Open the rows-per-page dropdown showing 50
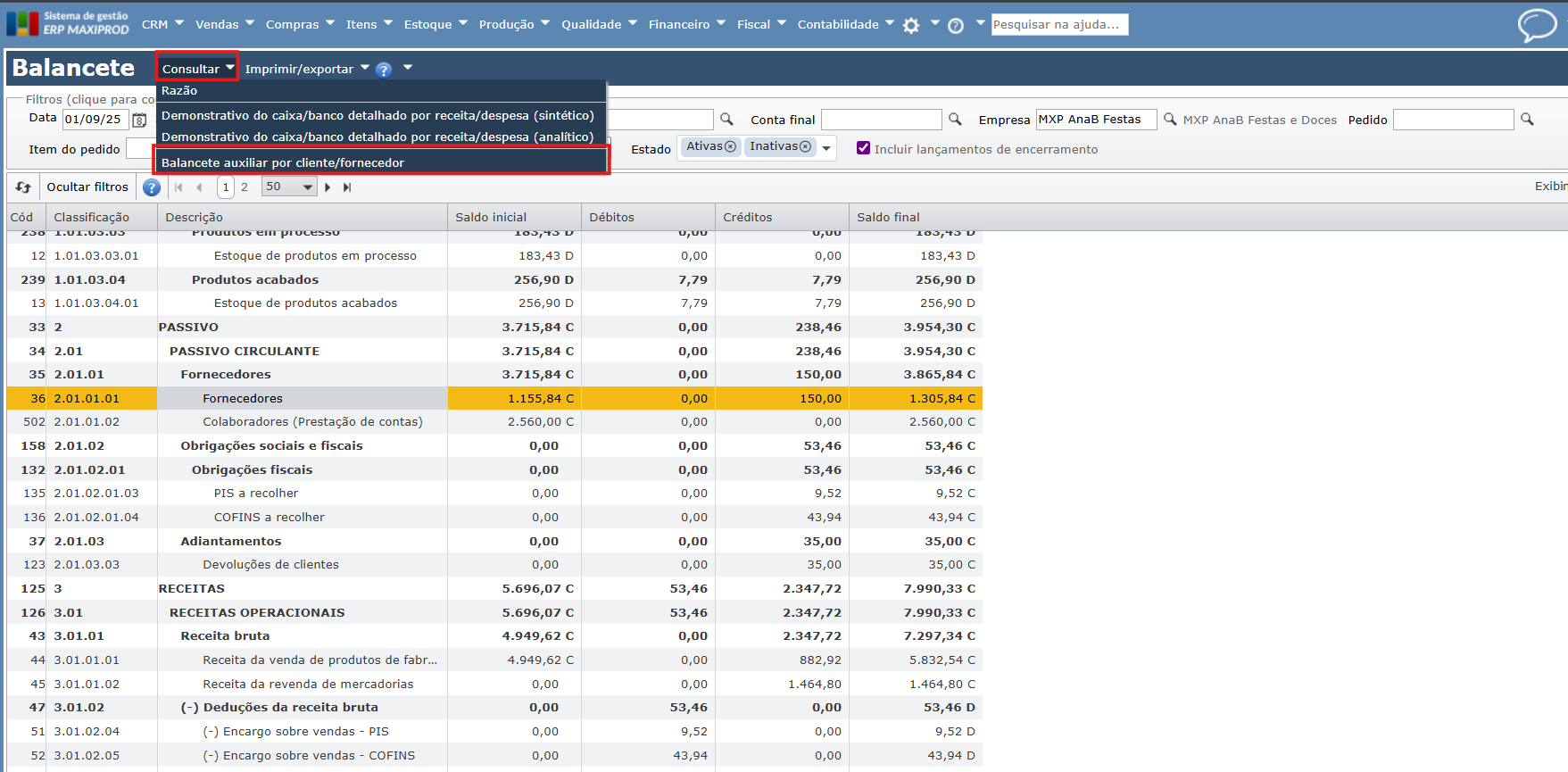This screenshot has height=772, width=1568. point(289,187)
